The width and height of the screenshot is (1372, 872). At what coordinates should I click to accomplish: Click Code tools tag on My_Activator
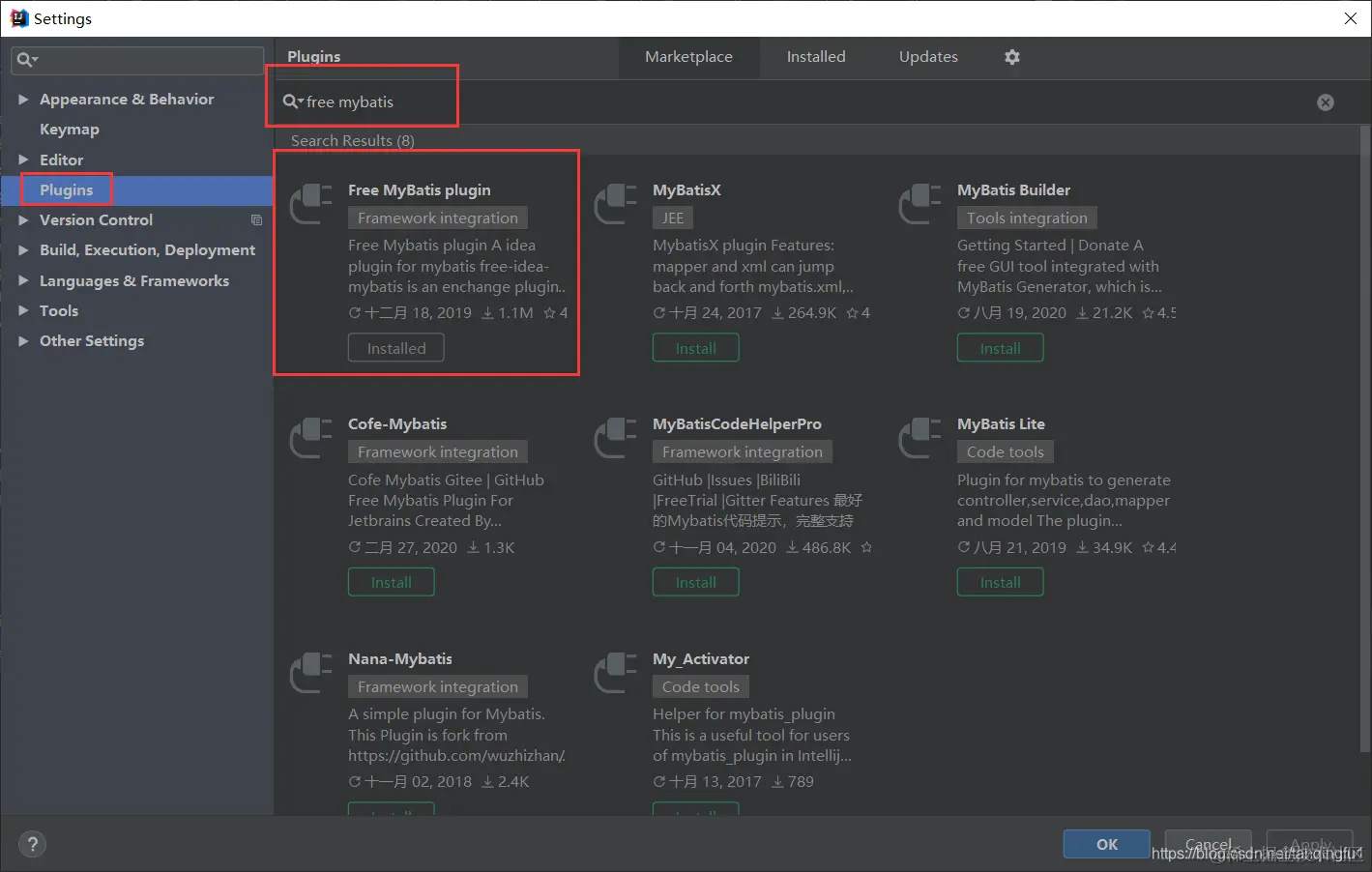point(701,687)
